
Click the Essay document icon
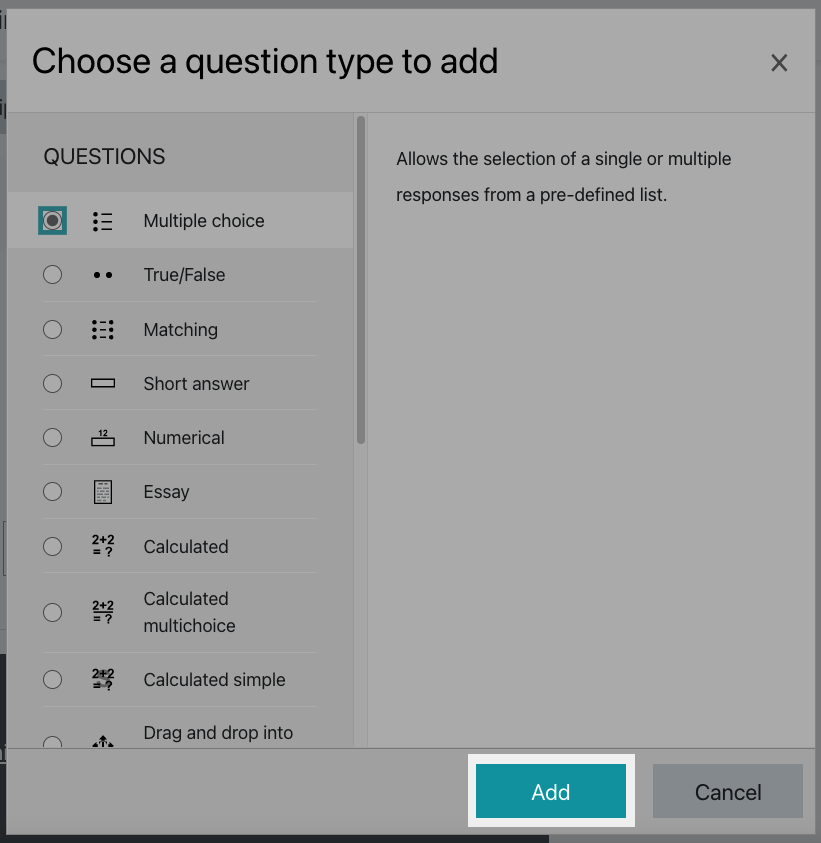pos(103,492)
